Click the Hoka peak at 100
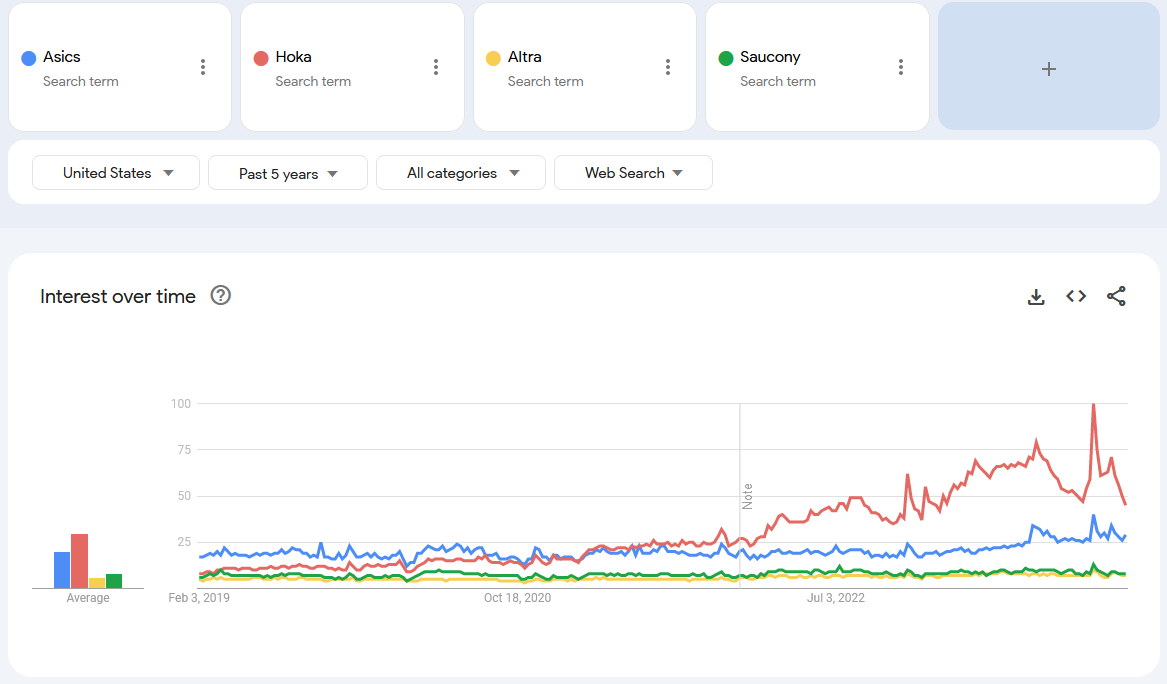 click(1093, 405)
